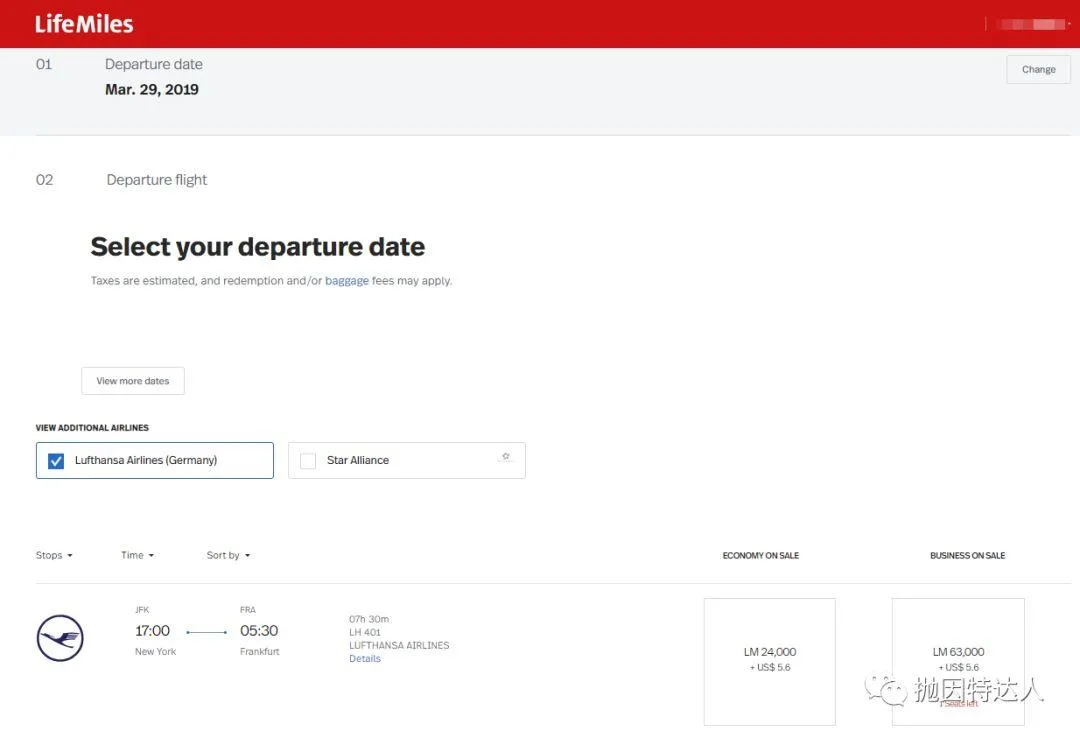This screenshot has width=1080, height=738.
Task: Uncheck the Lufthansa Airlines (Germany) checkbox
Action: (56, 461)
